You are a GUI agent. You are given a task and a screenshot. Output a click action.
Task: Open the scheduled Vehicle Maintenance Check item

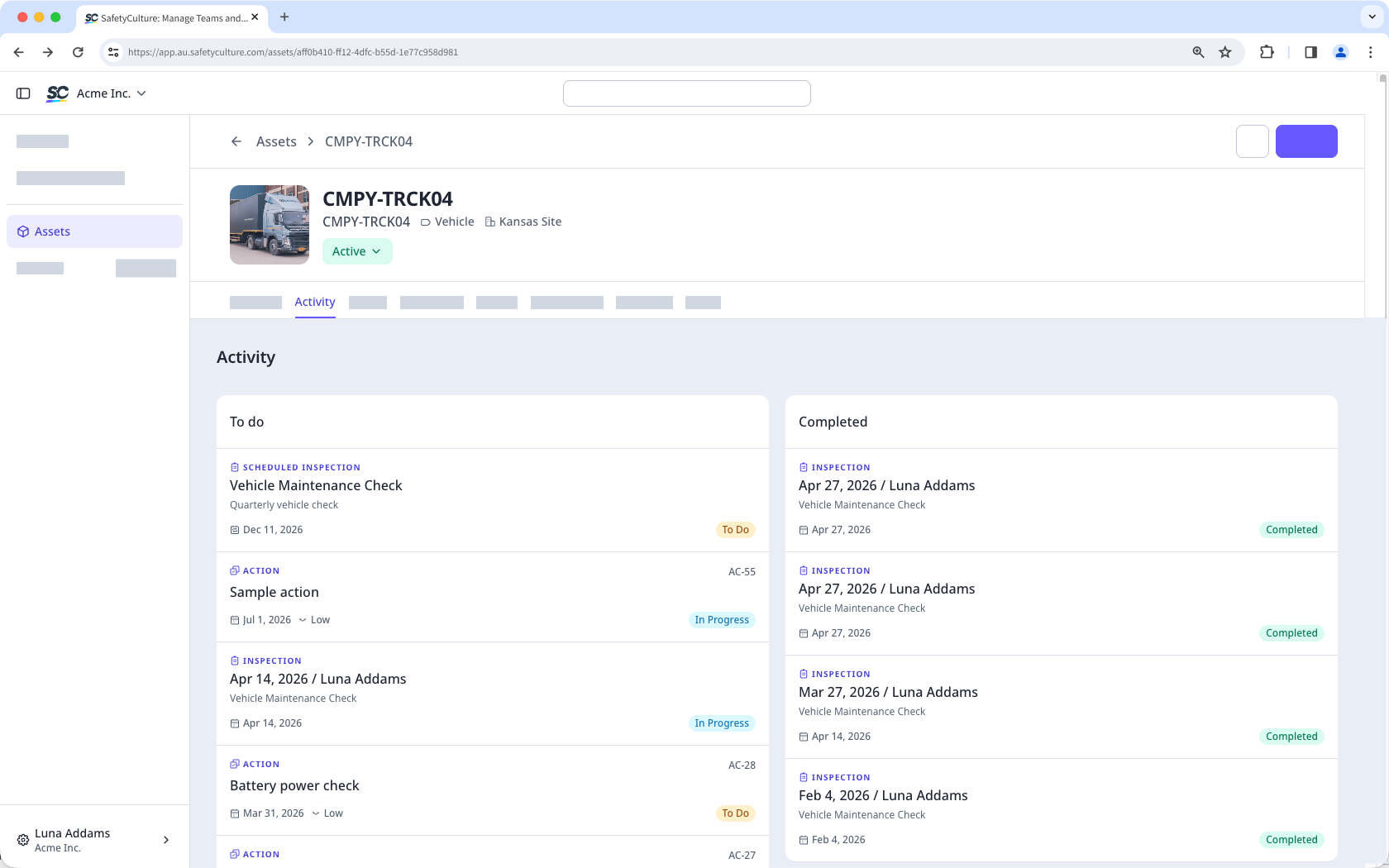coord(493,500)
